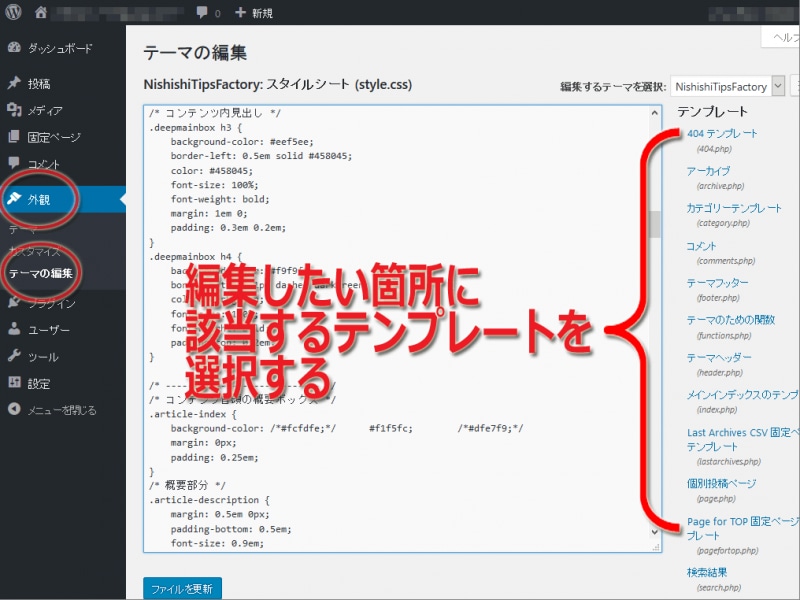Open ツール menu in the sidebar
This screenshot has height=600, width=800.
click(x=43, y=357)
